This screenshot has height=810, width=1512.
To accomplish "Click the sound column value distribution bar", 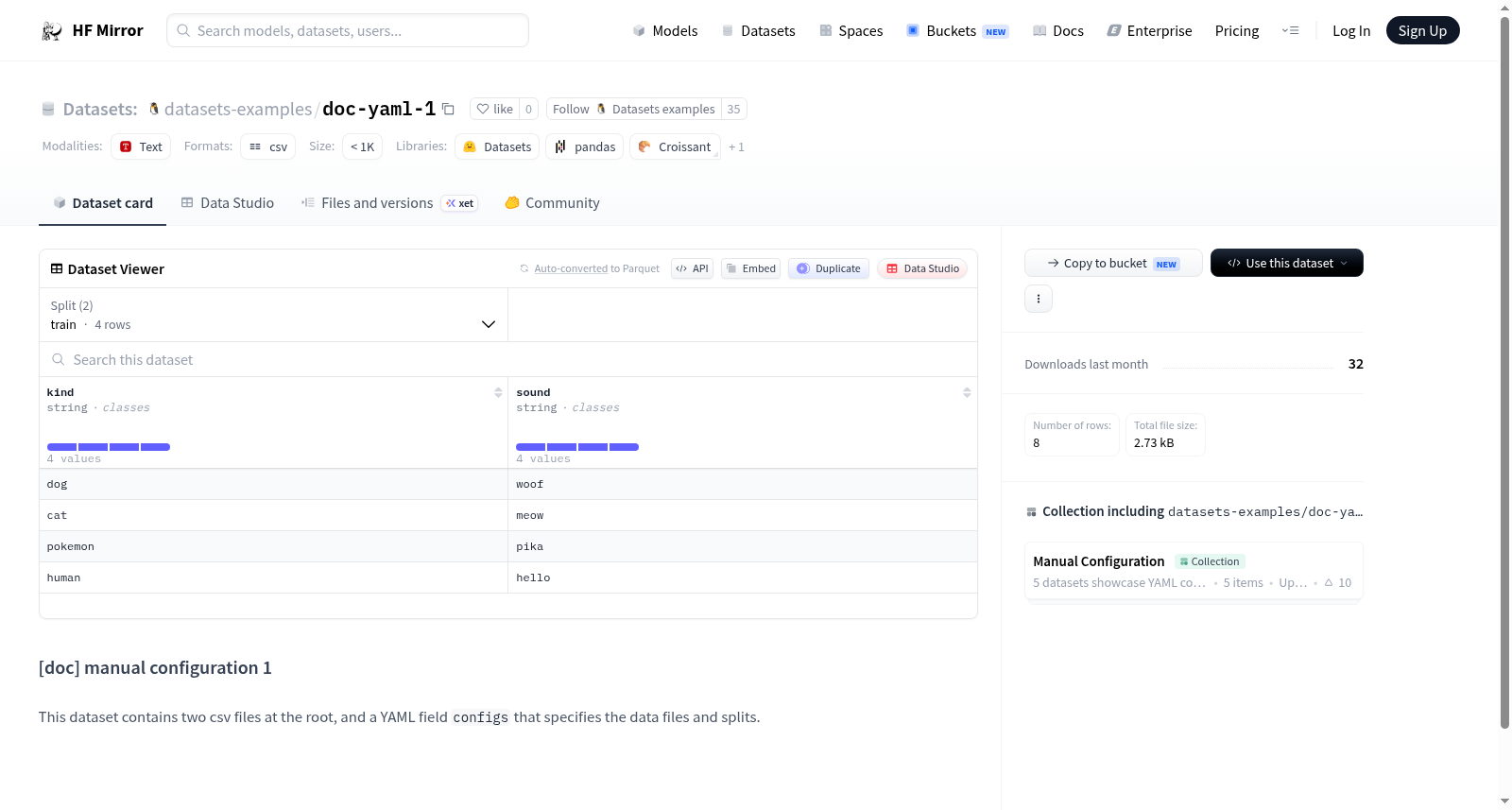I will click(577, 447).
